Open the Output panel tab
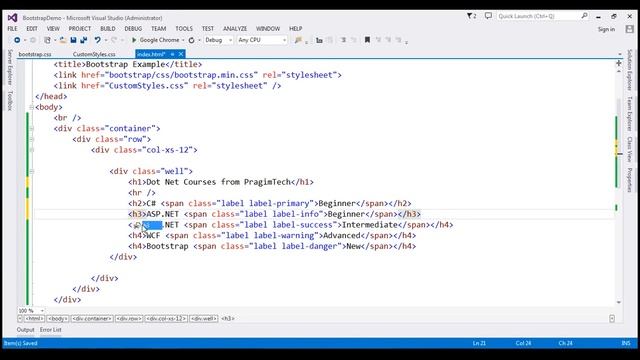This screenshot has height=360, width=640. click(25, 329)
